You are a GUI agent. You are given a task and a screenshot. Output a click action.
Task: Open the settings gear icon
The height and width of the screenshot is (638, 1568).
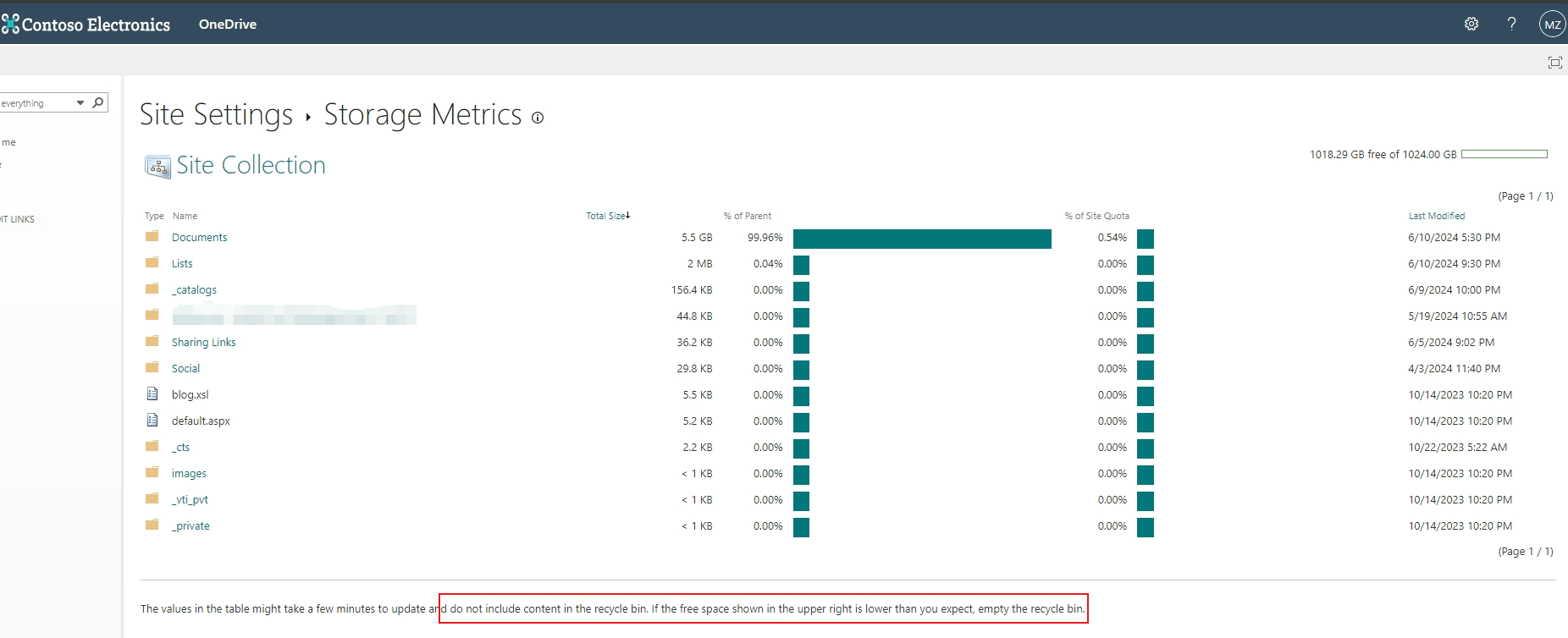click(1471, 24)
